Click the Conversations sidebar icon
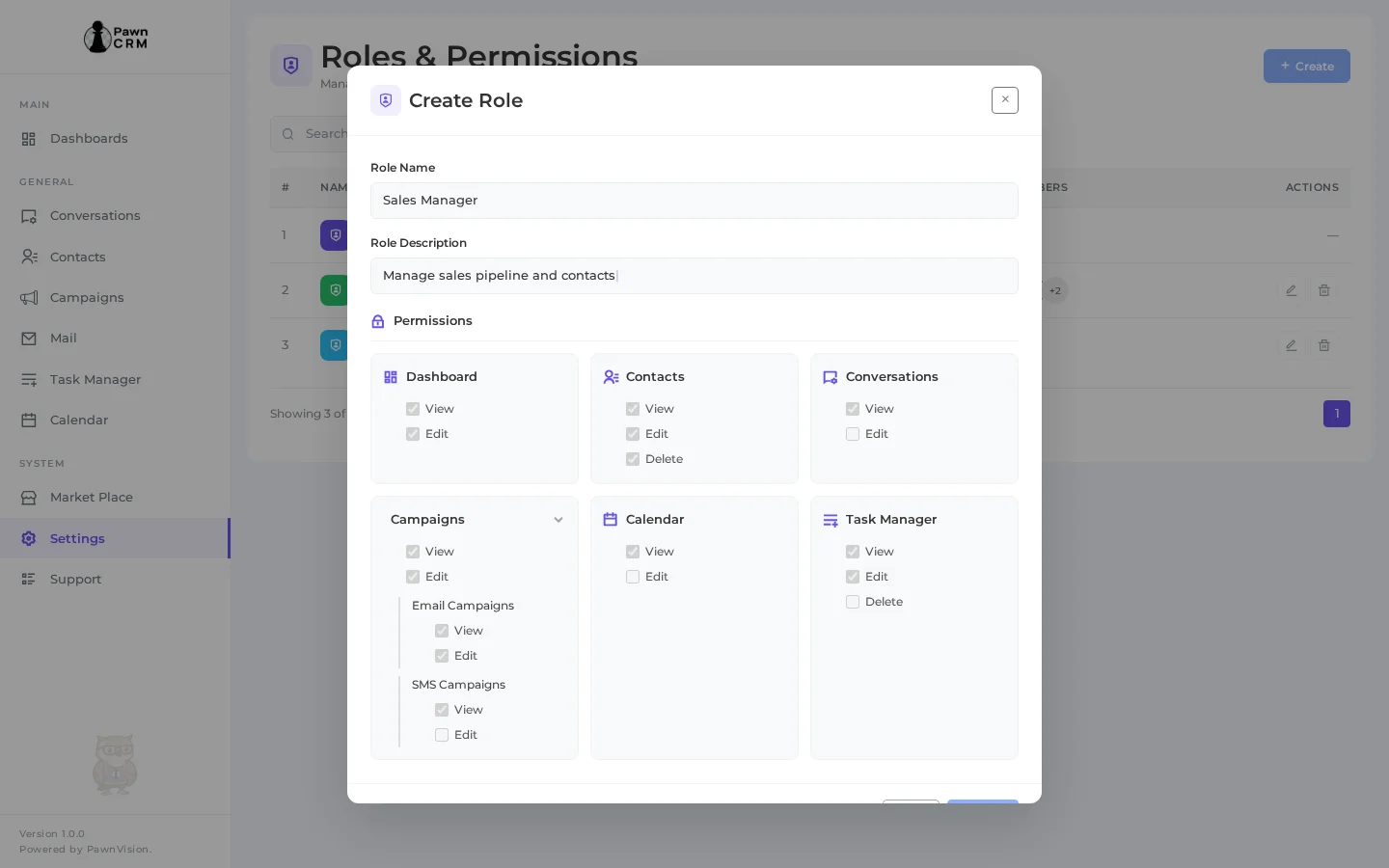Image resolution: width=1389 pixels, height=868 pixels. pos(27,216)
